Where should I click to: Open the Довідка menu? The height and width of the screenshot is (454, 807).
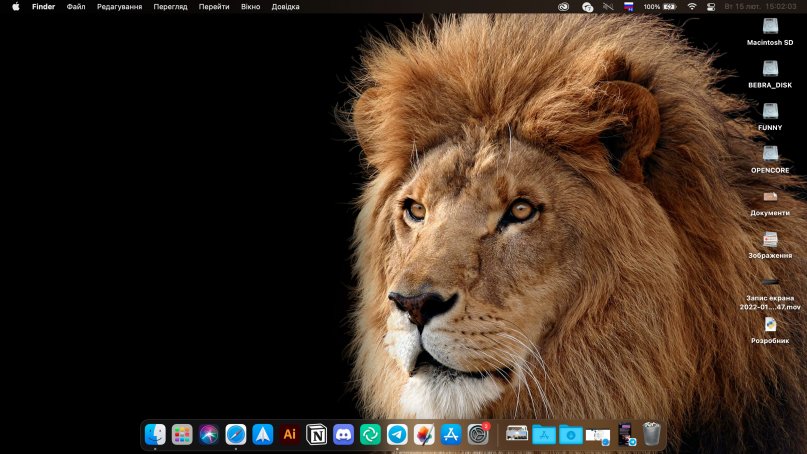285,6
